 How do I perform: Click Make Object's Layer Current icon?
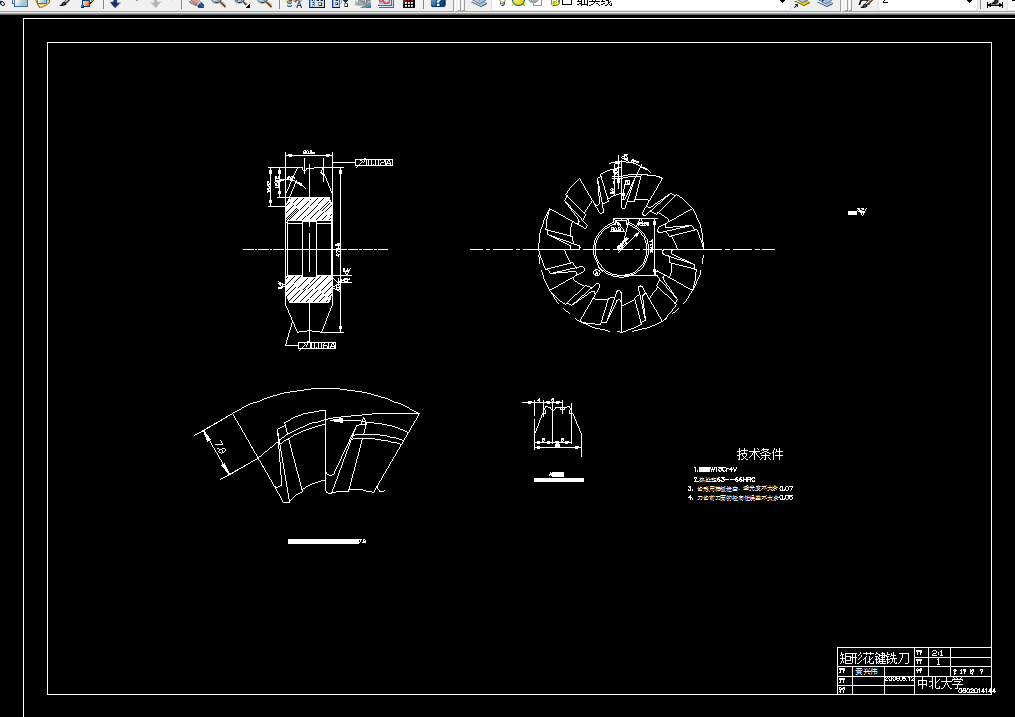tap(801, 3)
